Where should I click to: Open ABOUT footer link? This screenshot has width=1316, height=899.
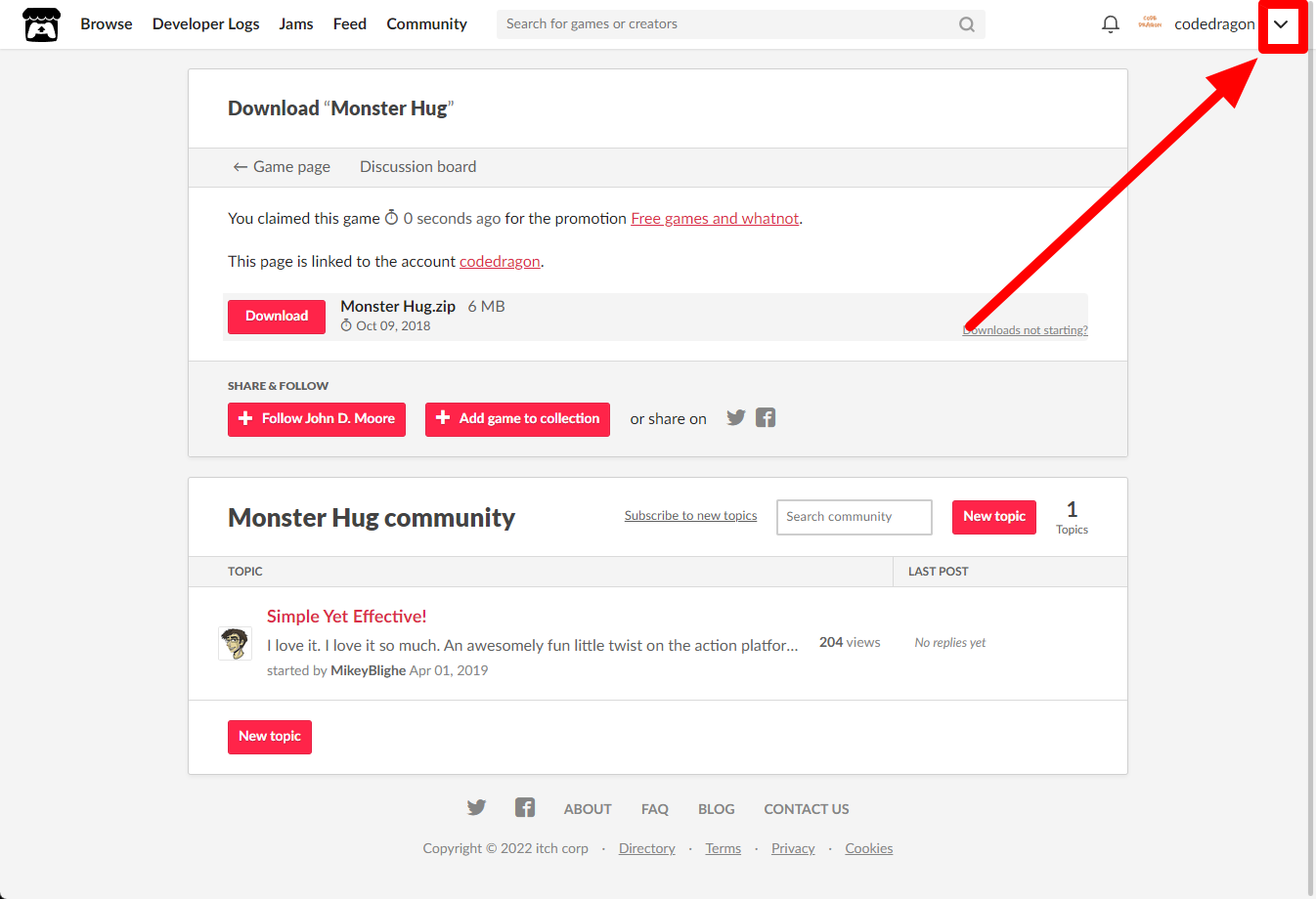(x=588, y=809)
